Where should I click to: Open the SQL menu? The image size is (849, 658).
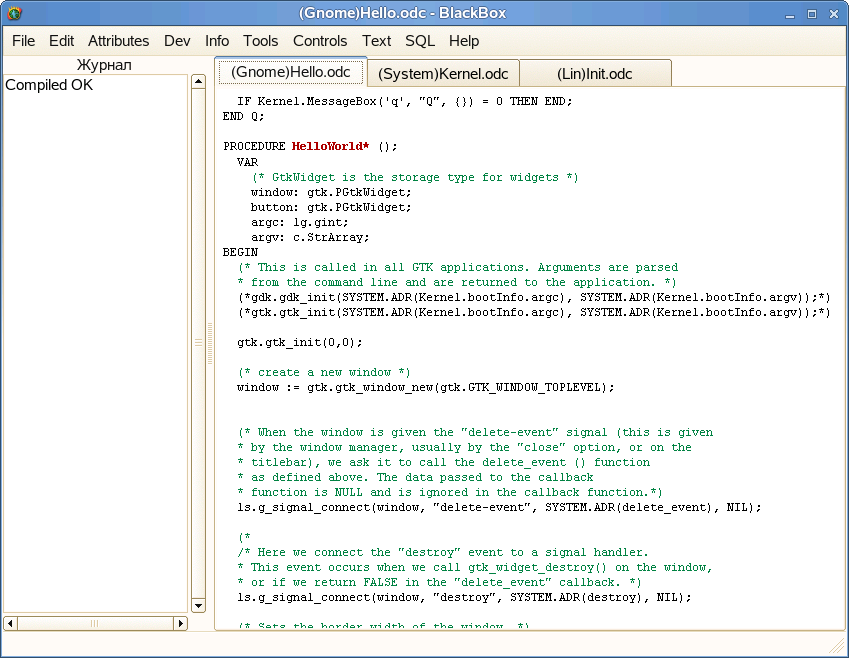click(420, 41)
